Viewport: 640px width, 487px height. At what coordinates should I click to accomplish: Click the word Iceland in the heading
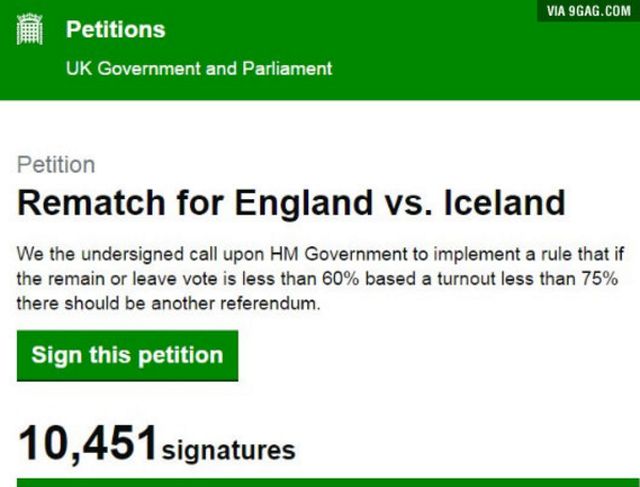(x=503, y=204)
